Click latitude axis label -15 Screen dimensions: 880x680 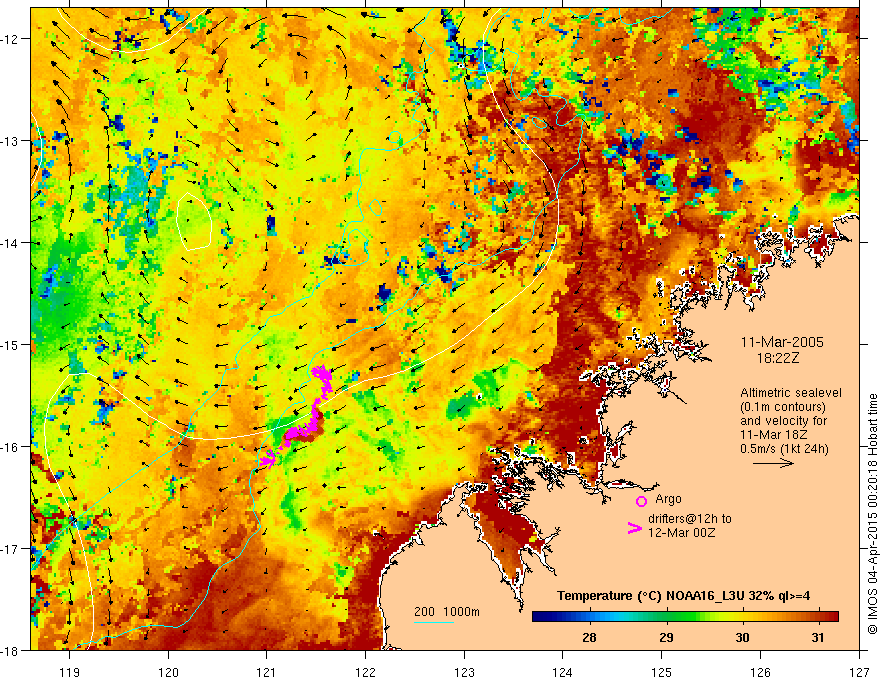point(10,345)
